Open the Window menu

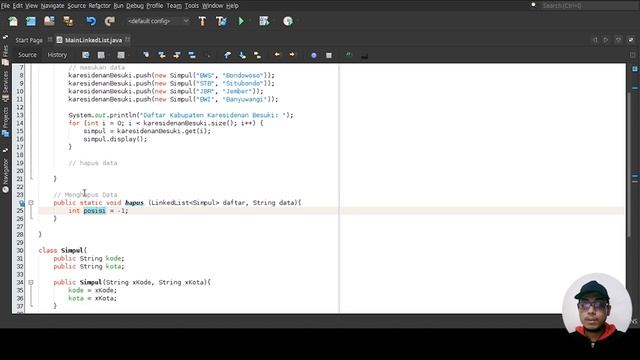(213, 6)
